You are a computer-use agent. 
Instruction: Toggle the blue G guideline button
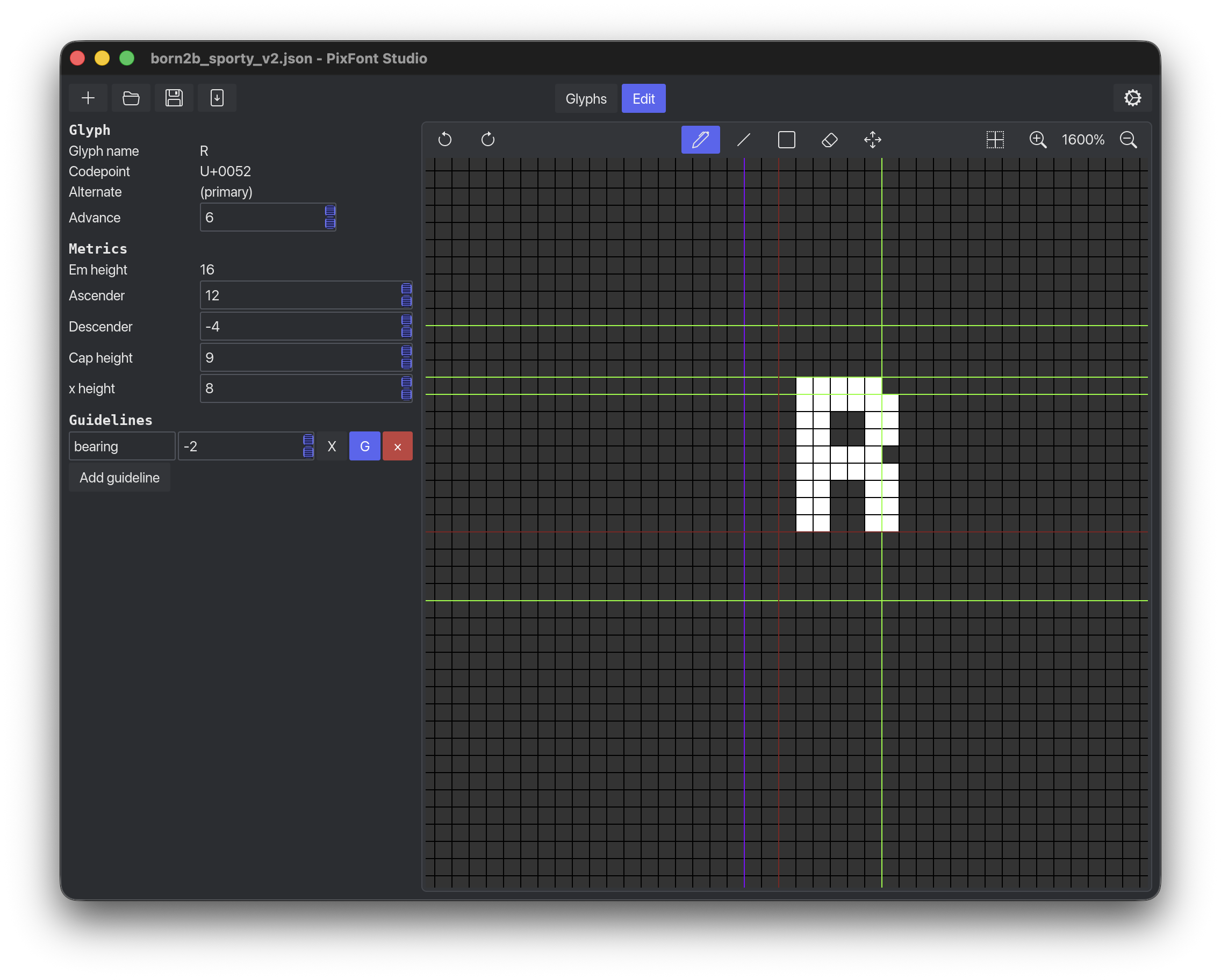click(x=365, y=446)
